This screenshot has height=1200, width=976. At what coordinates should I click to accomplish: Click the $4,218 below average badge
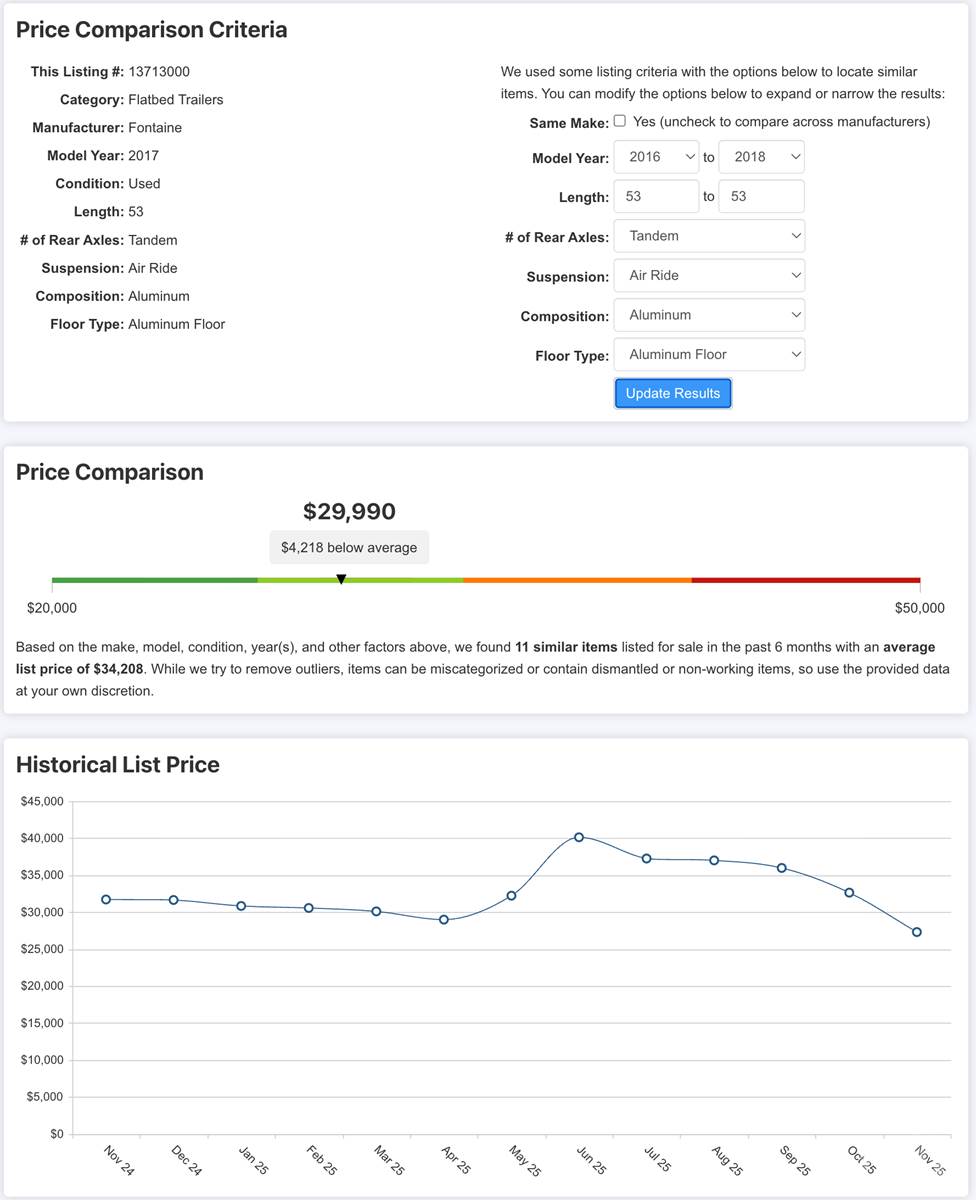pos(349,547)
